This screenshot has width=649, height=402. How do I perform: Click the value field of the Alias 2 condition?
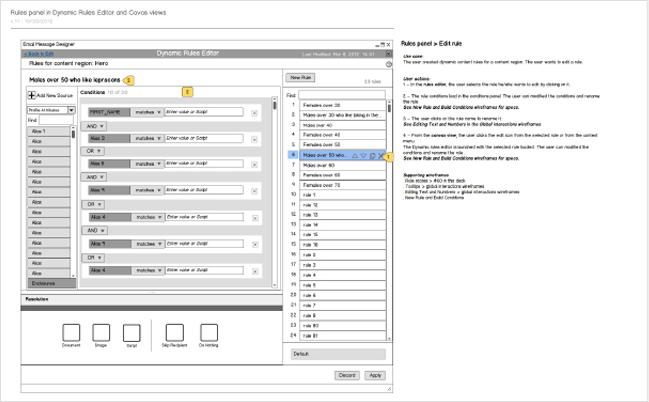point(204,138)
